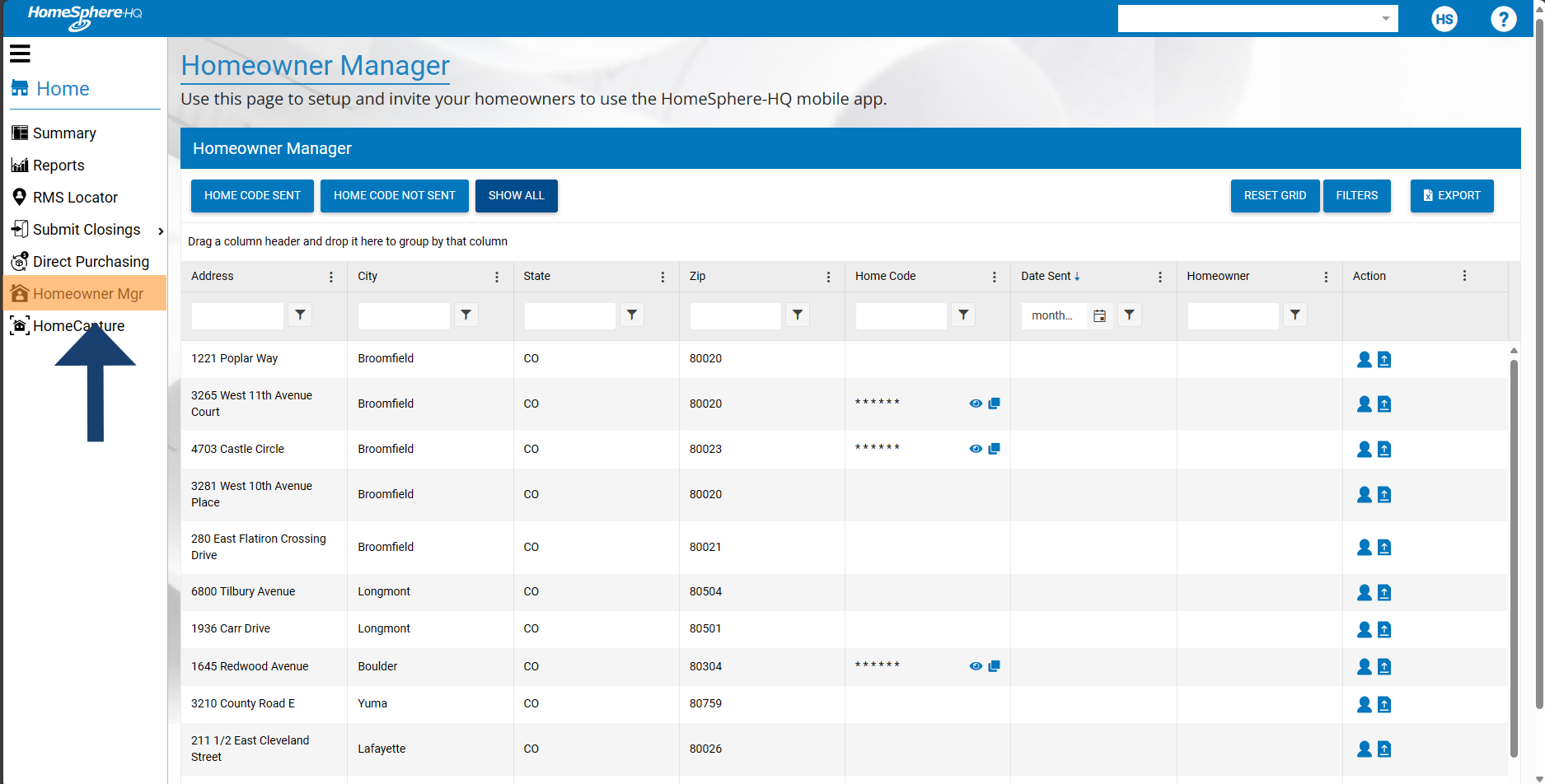
Task: Select Homeowner Mgr in the sidebar
Action: tap(85, 293)
